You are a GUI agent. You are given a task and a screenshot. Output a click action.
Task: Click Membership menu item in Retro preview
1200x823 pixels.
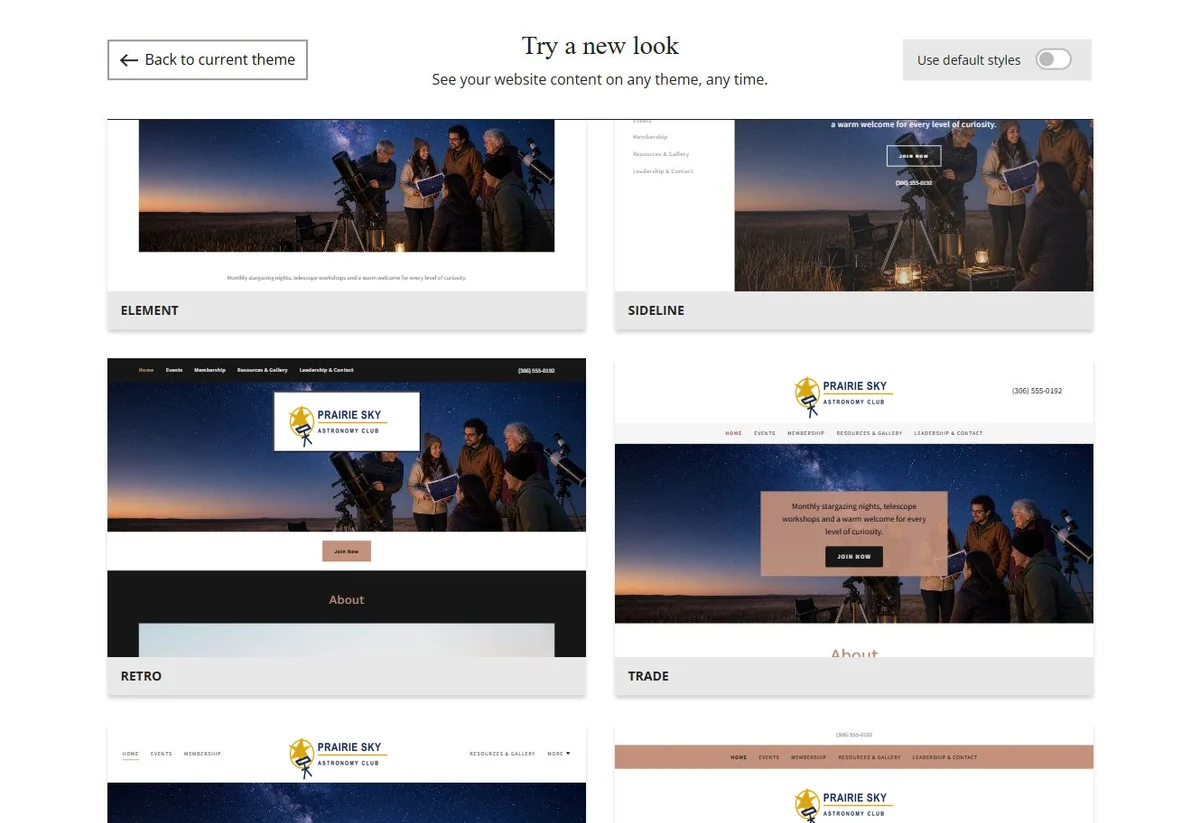tap(210, 370)
